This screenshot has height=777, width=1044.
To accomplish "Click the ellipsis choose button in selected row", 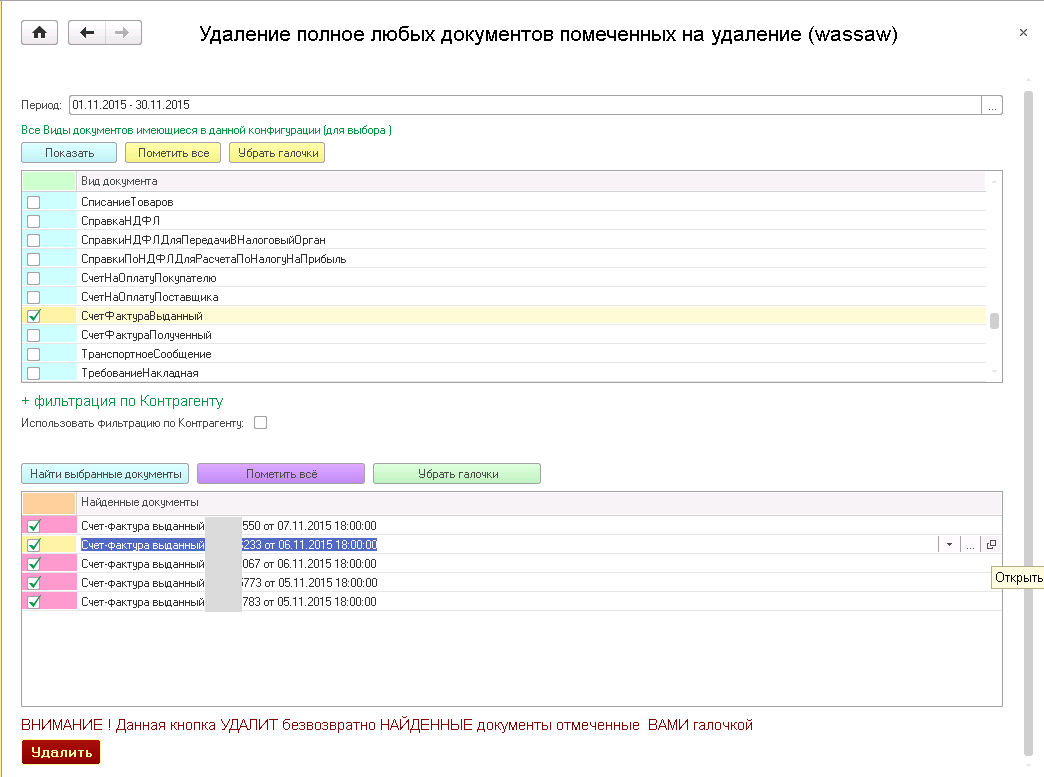I will pos(970,545).
